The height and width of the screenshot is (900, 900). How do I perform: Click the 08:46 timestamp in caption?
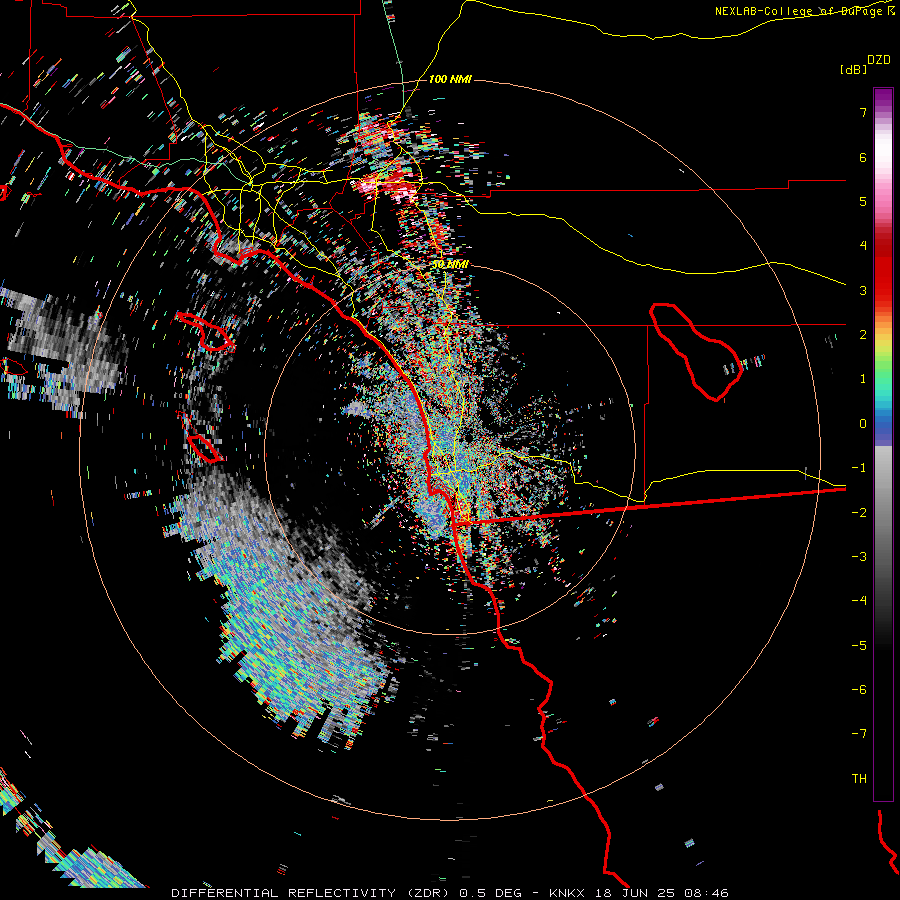click(x=707, y=893)
